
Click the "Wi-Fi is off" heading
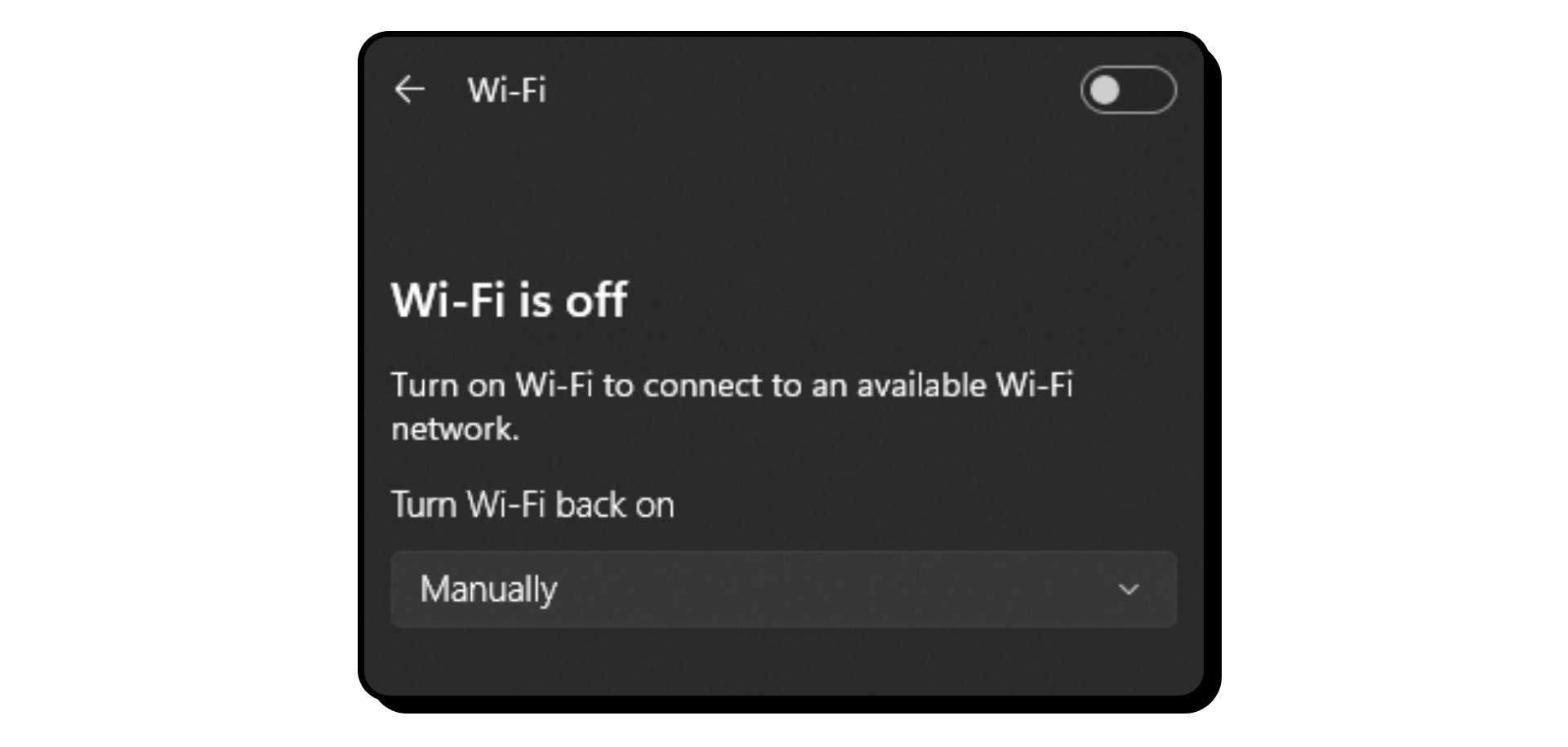pyautogui.click(x=509, y=300)
